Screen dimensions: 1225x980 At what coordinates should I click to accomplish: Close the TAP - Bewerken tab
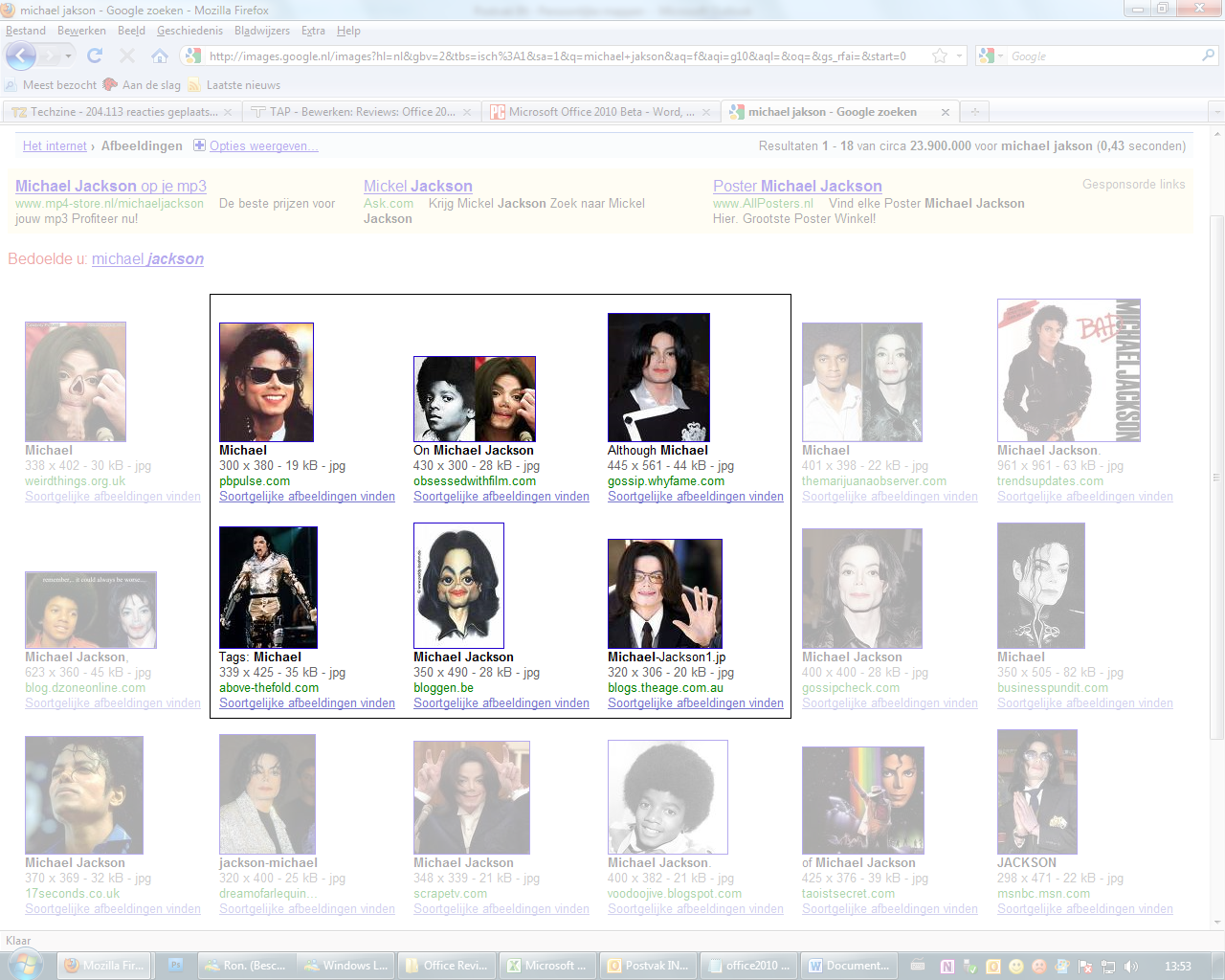(467, 112)
